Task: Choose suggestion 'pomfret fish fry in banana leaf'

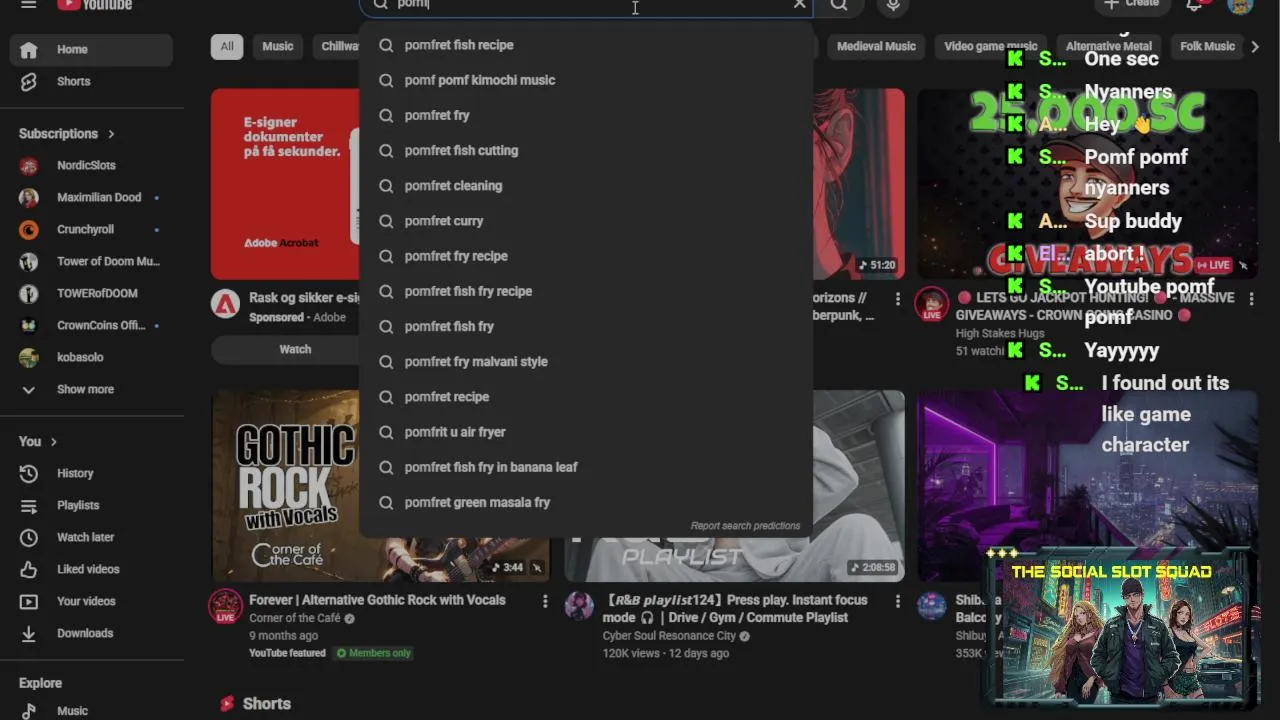Action: tap(586, 467)
